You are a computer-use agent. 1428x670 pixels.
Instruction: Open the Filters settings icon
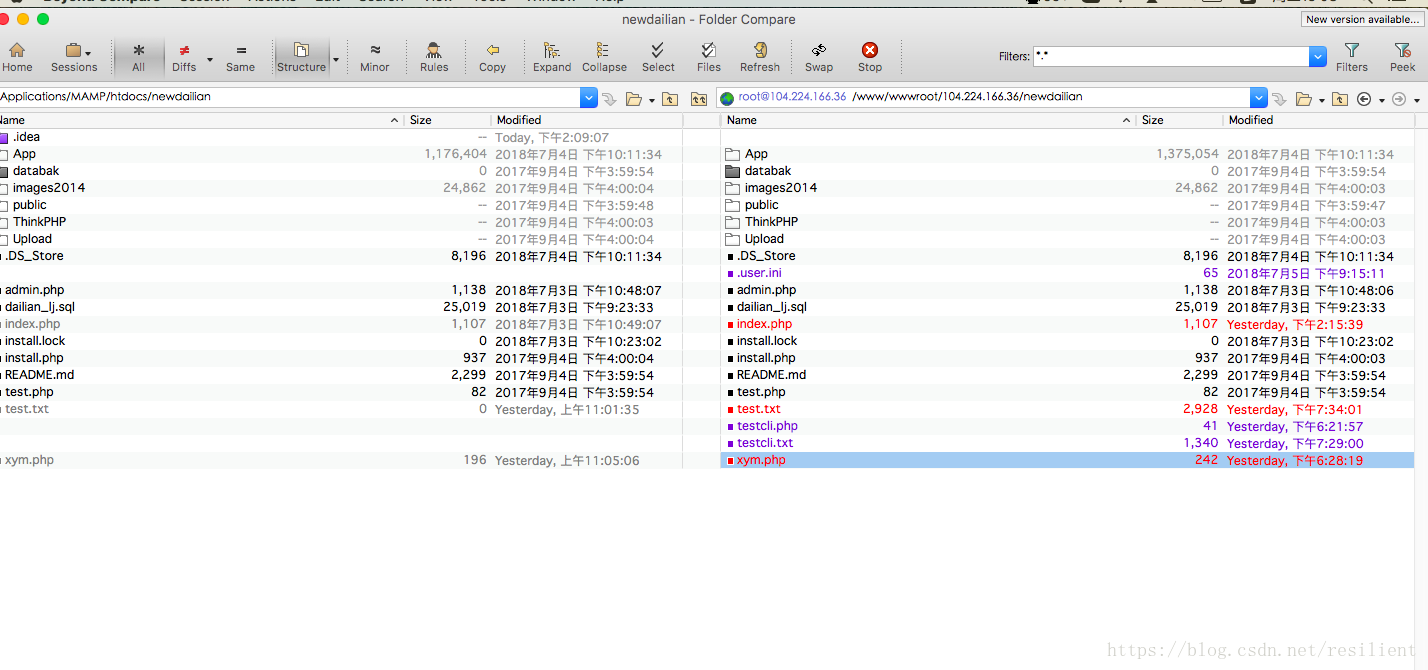click(1352, 57)
